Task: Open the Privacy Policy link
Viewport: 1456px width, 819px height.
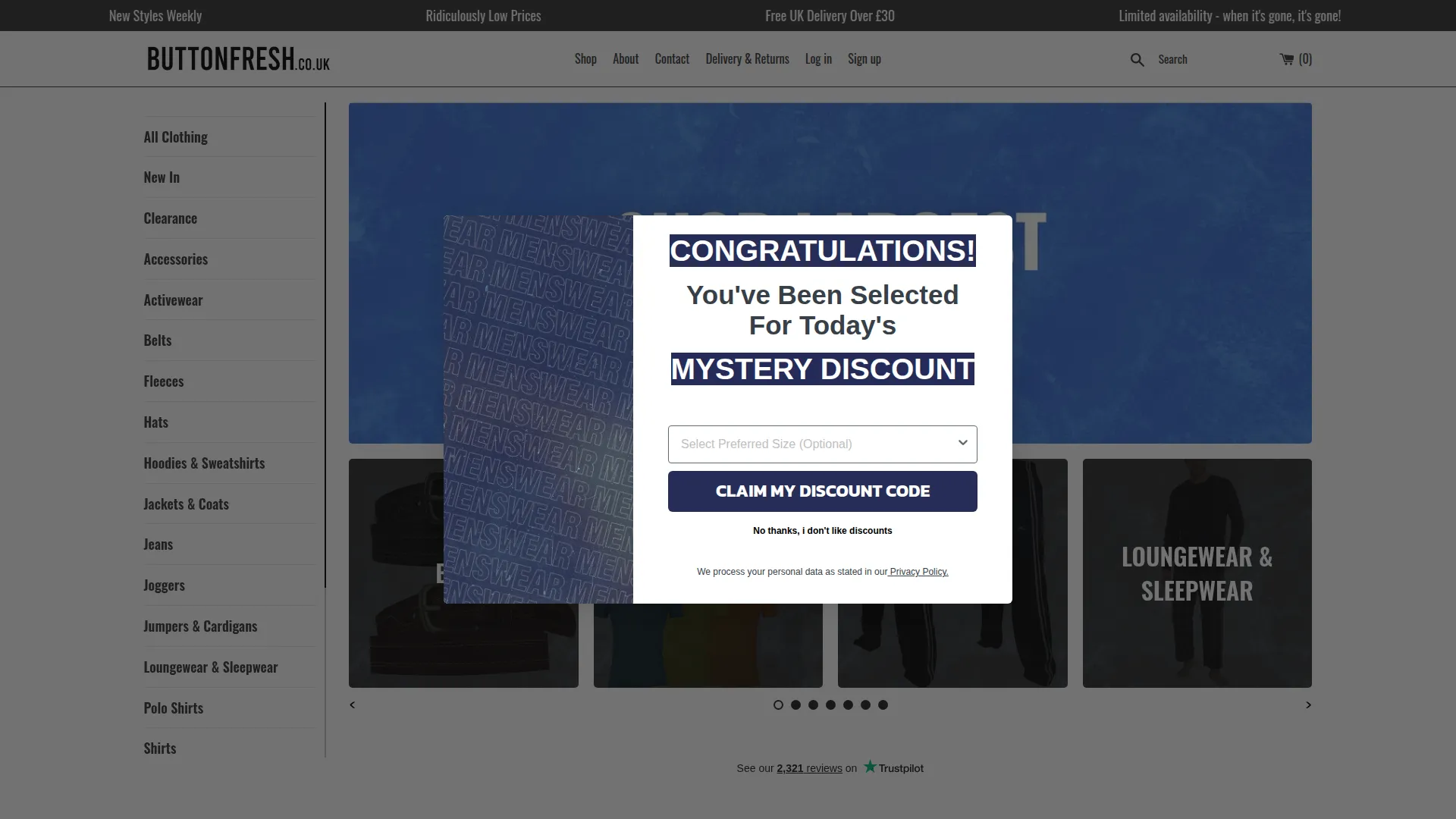Action: [x=918, y=572]
